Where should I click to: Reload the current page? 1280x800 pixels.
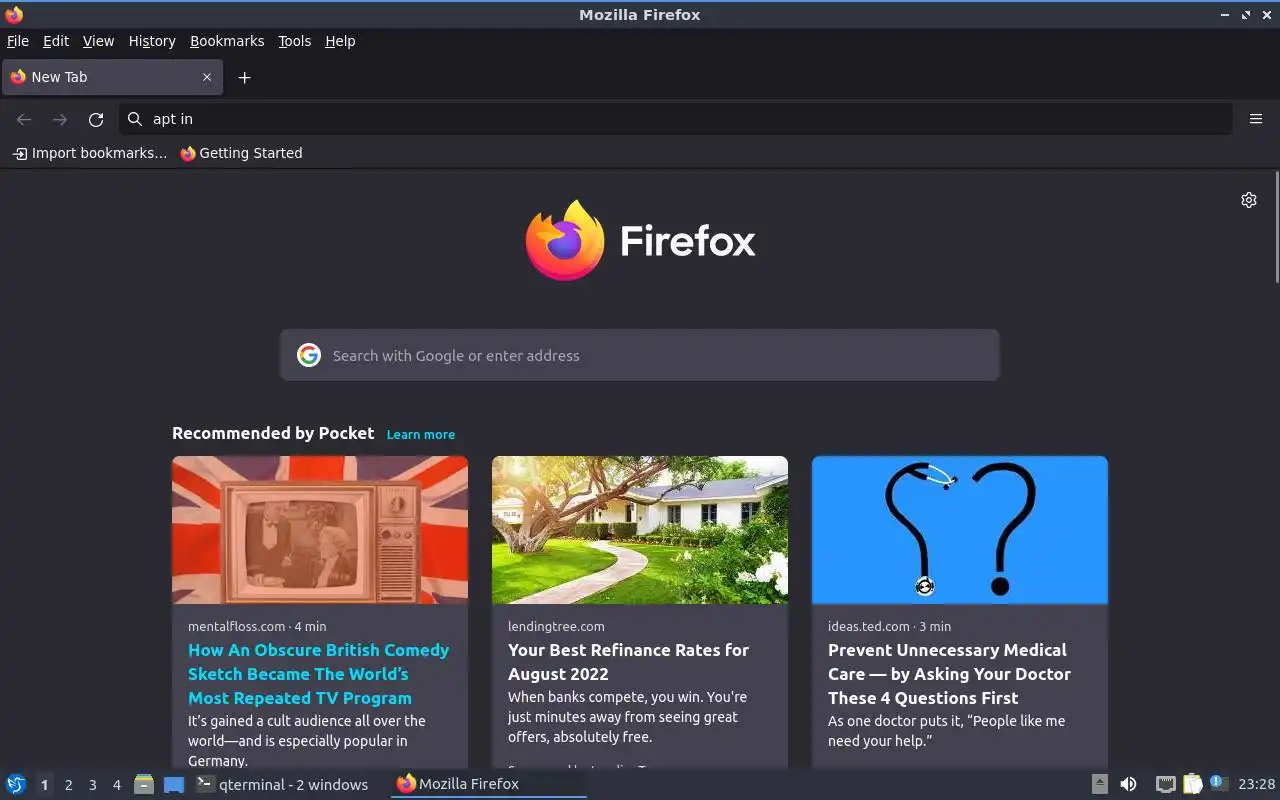(96, 119)
